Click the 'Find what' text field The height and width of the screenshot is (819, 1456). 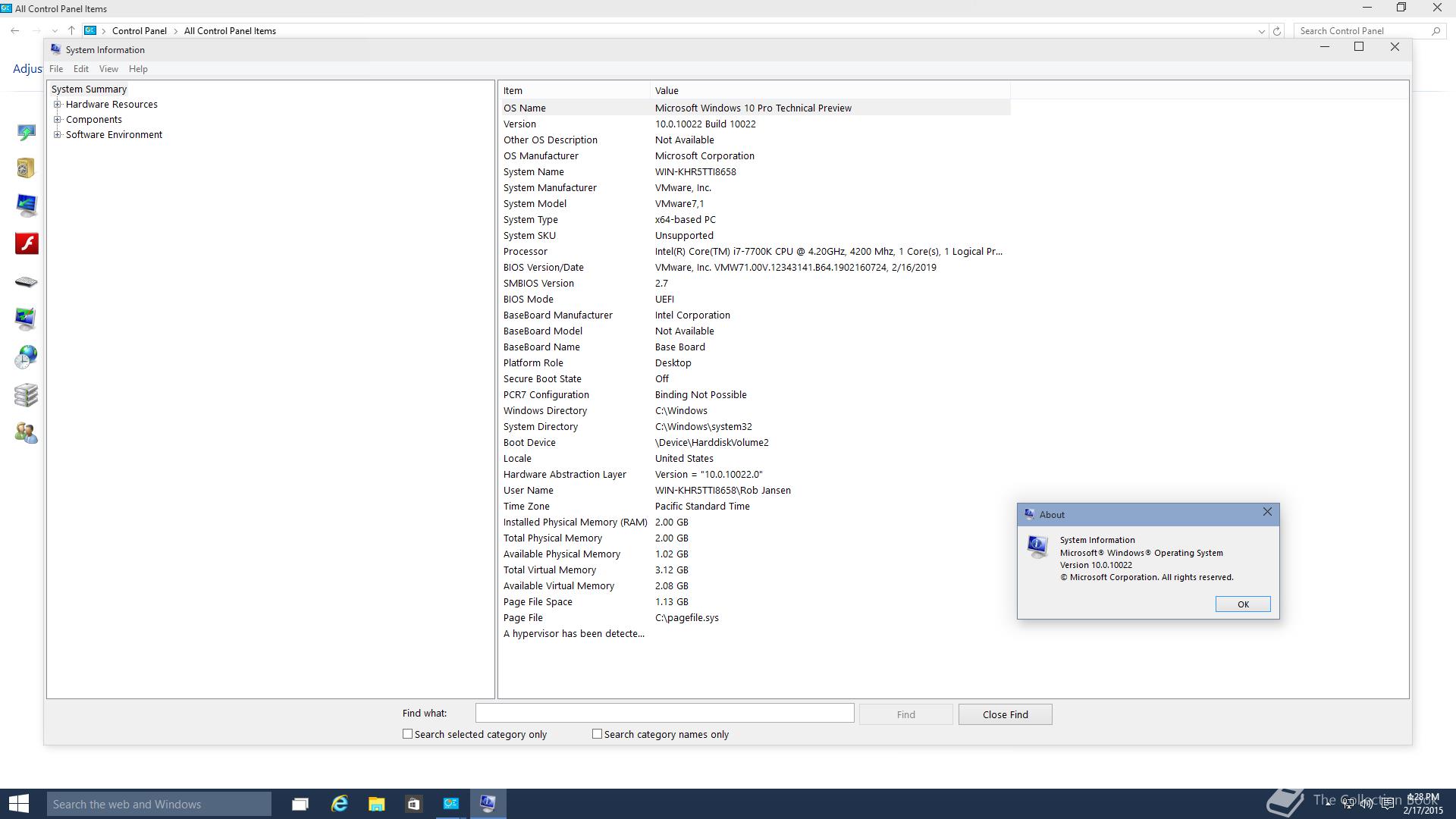[664, 714]
